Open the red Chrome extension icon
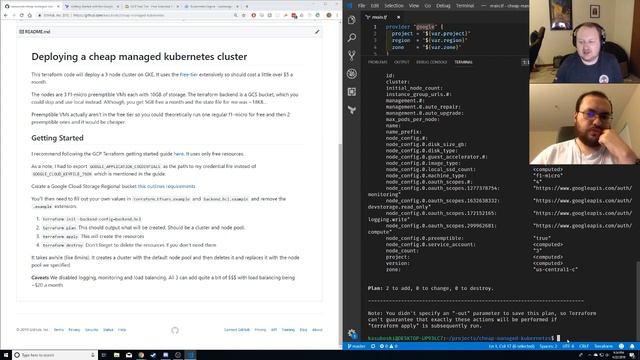The width and height of the screenshot is (640, 360). click(253, 15)
